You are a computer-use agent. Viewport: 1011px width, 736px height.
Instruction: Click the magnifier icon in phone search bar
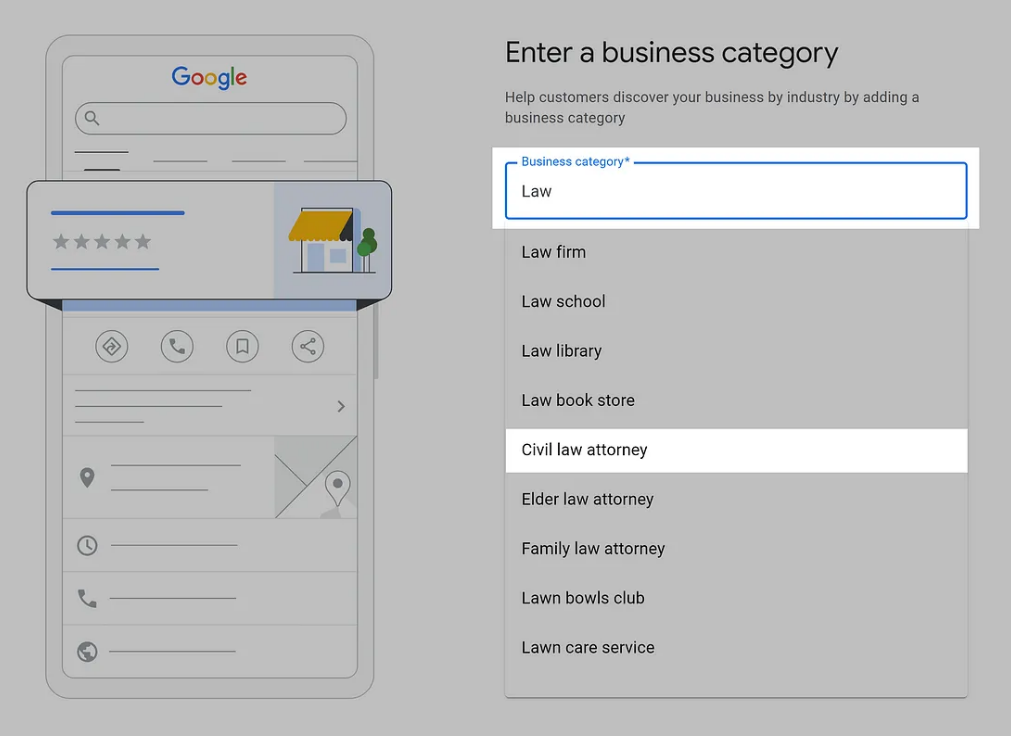point(92,118)
